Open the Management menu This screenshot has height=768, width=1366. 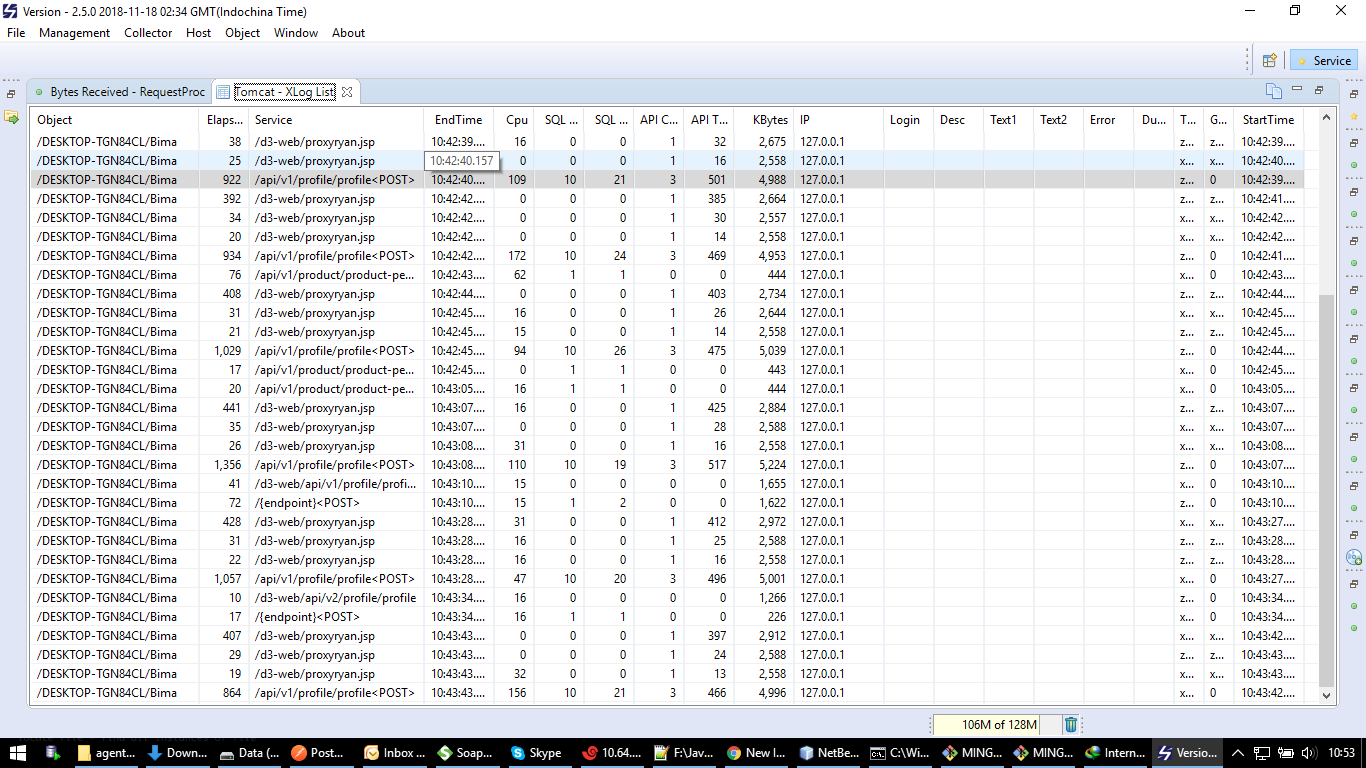[74, 32]
